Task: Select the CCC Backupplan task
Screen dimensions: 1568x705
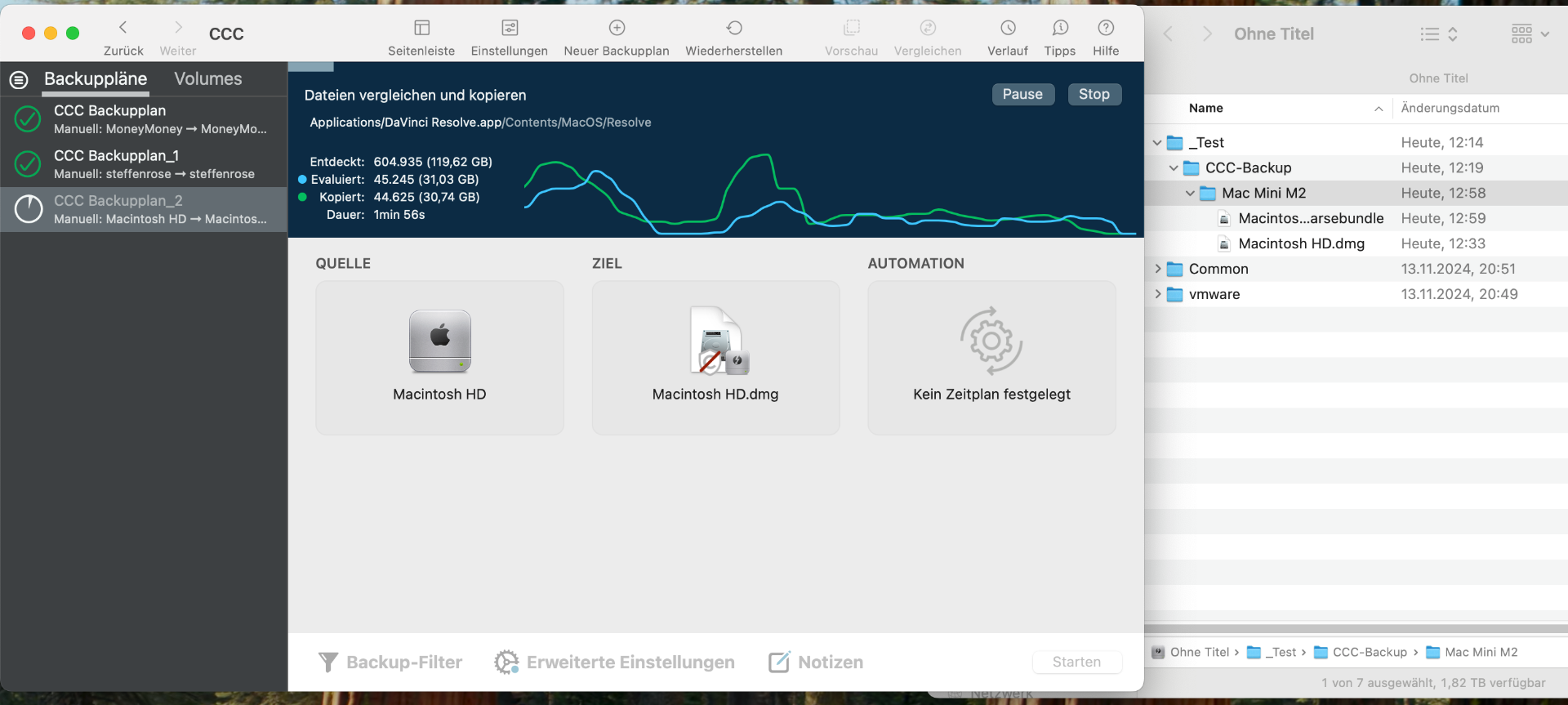Action: 144,119
